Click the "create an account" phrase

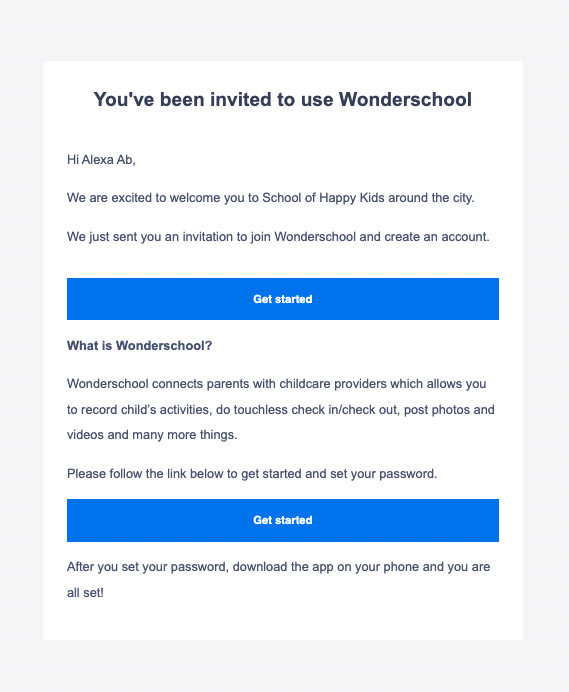click(437, 237)
